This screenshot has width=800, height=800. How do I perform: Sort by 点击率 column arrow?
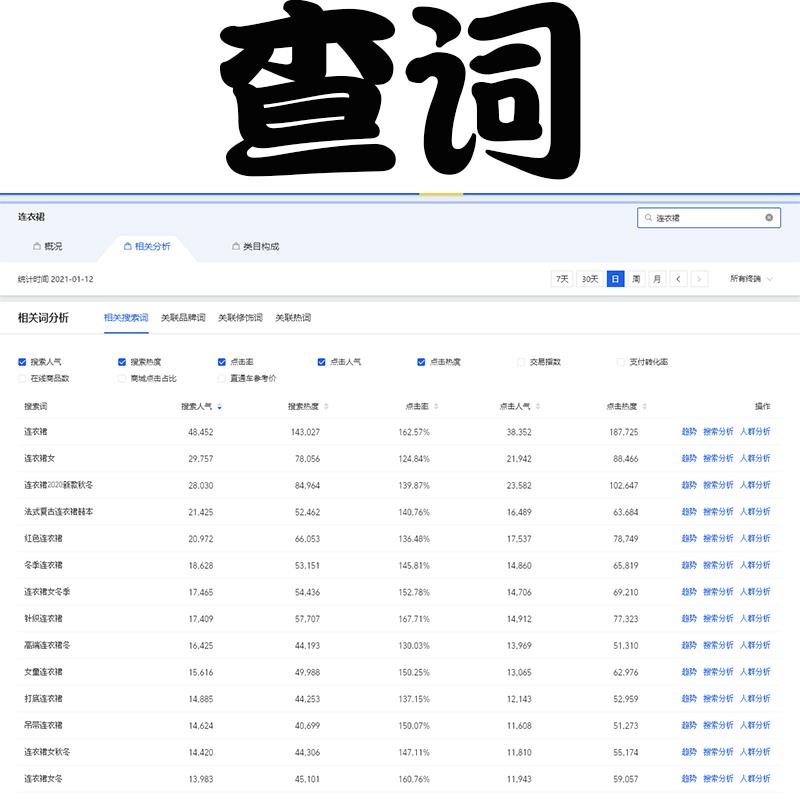[x=436, y=407]
